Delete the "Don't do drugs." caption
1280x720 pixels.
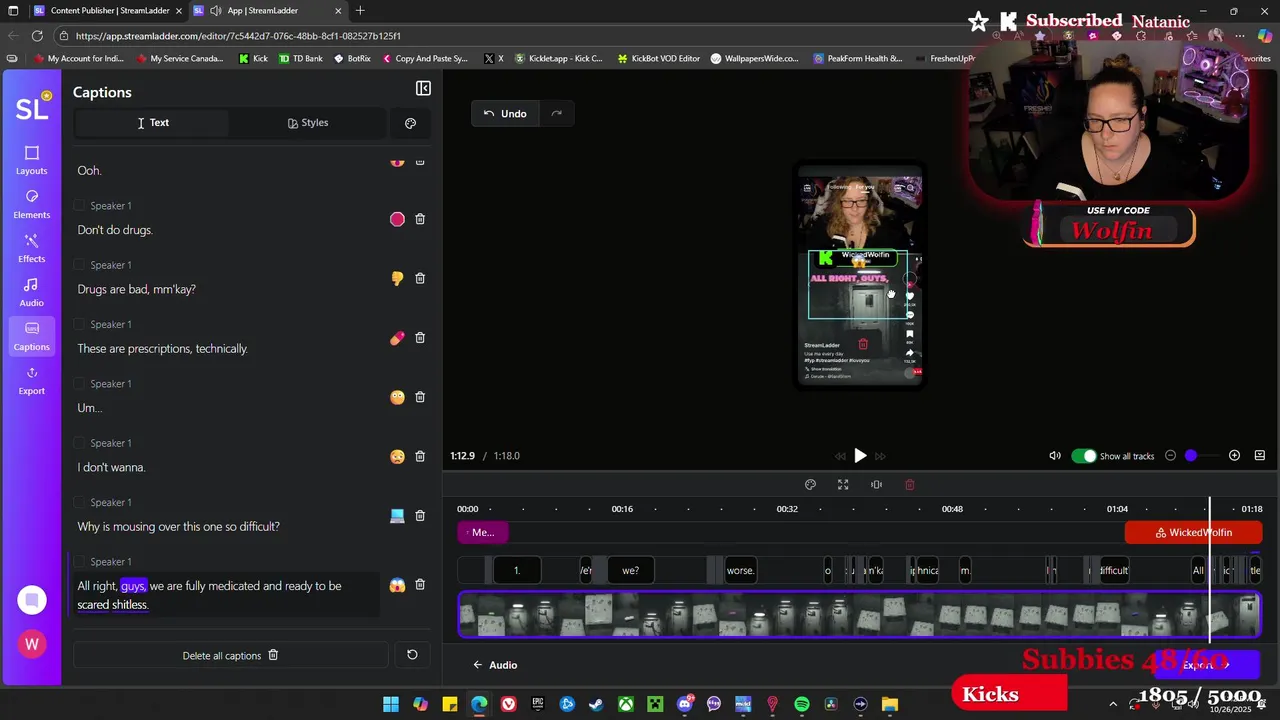(x=420, y=219)
